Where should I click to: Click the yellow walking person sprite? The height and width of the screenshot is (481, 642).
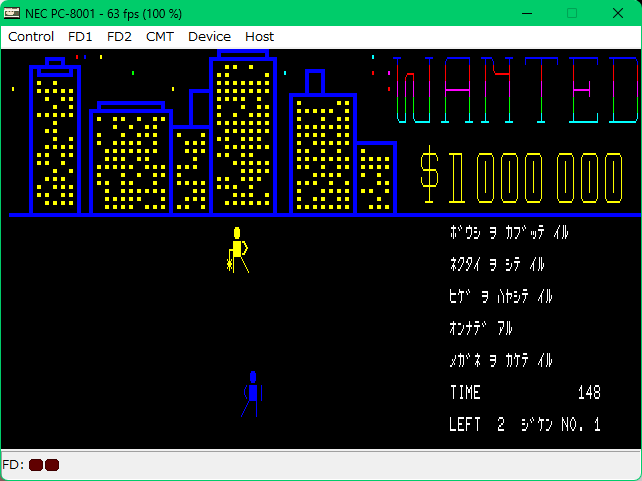point(237,250)
